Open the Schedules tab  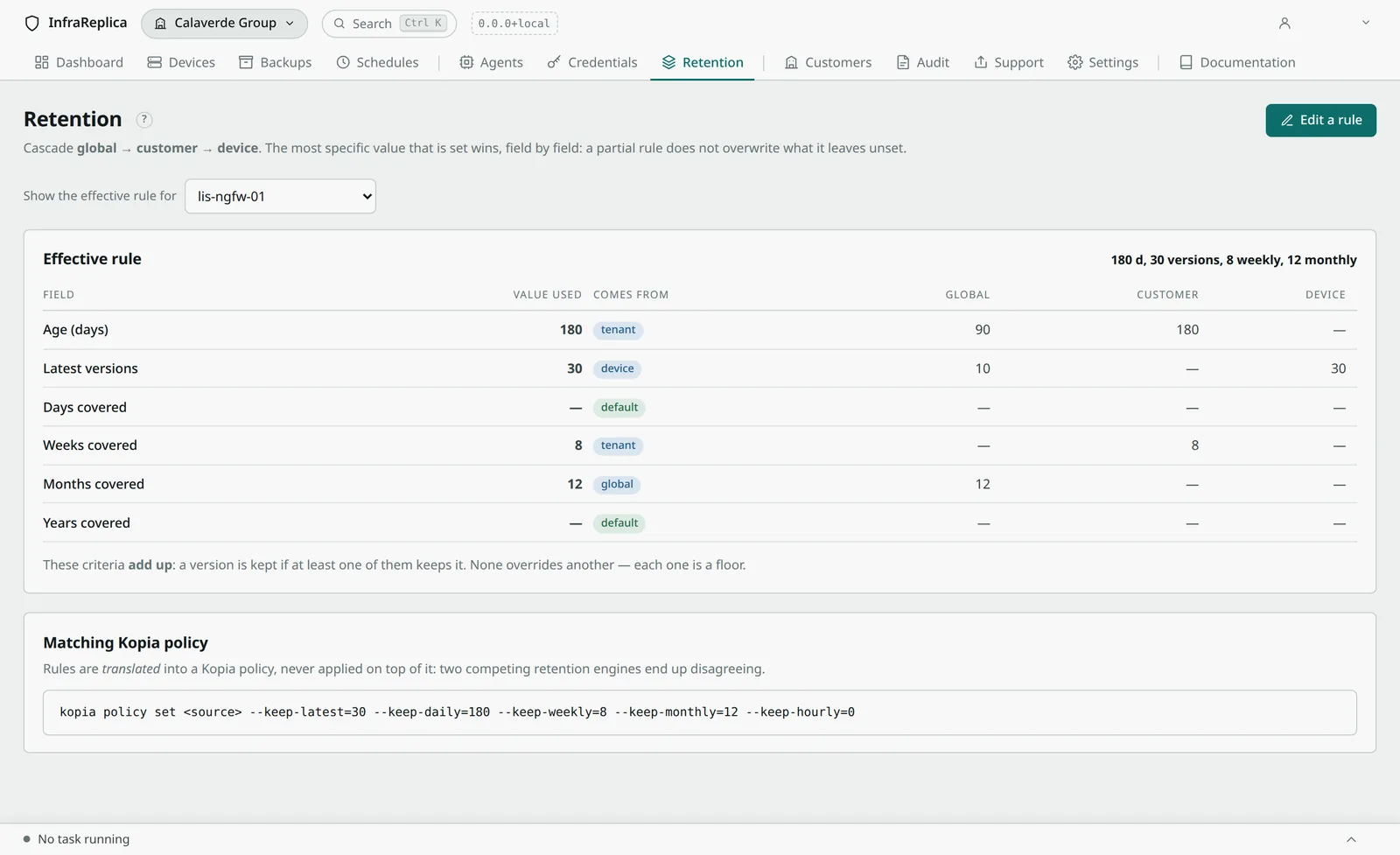(x=378, y=62)
